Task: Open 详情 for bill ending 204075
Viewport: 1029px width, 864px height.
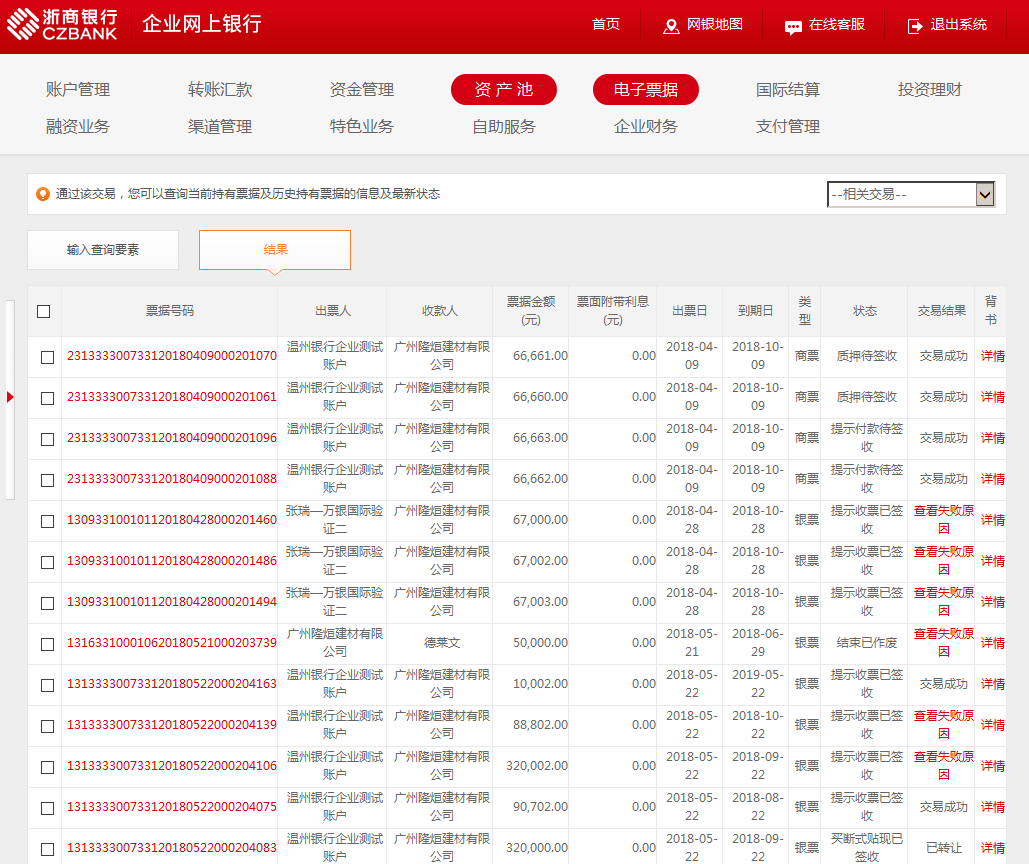Action: [993, 808]
